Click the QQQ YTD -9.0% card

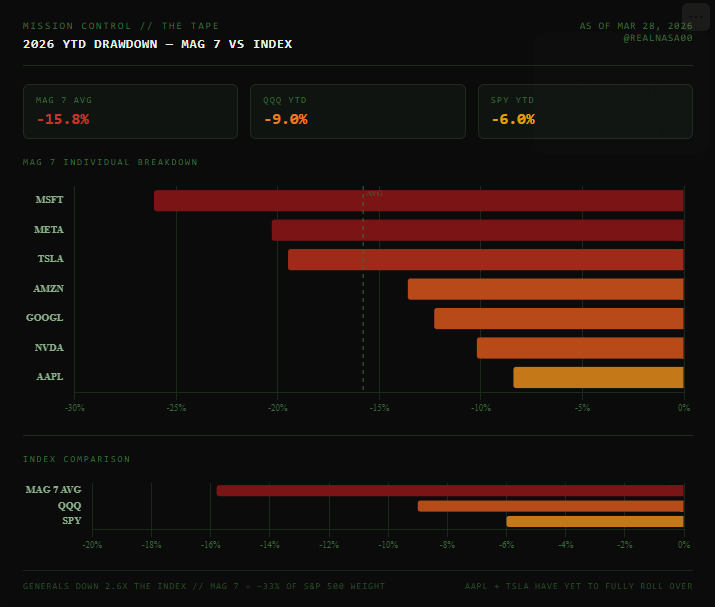point(358,111)
